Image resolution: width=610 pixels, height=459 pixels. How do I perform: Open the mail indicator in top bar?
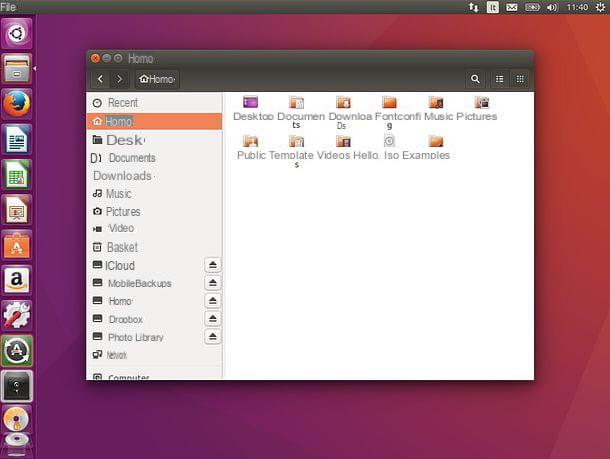[x=512, y=7]
